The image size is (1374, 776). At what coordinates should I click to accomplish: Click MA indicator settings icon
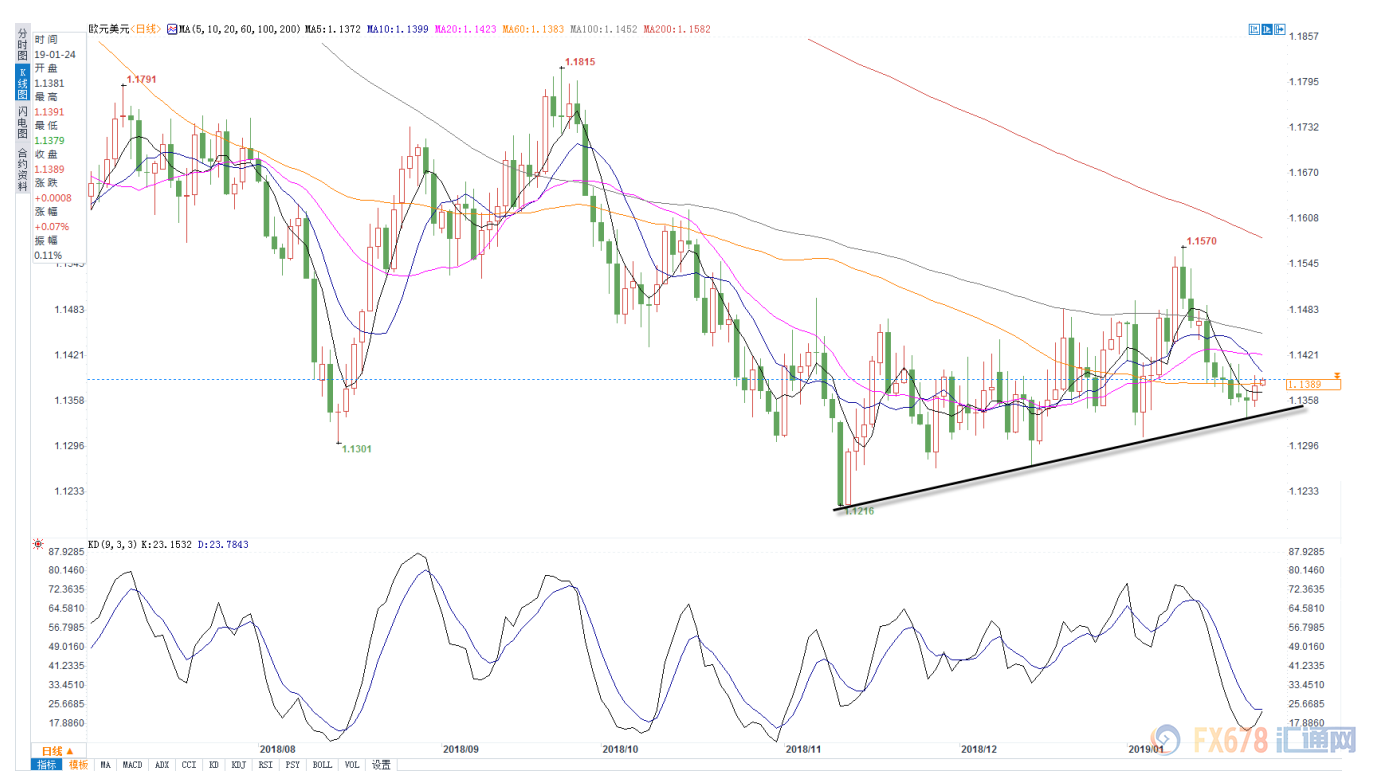[173, 29]
